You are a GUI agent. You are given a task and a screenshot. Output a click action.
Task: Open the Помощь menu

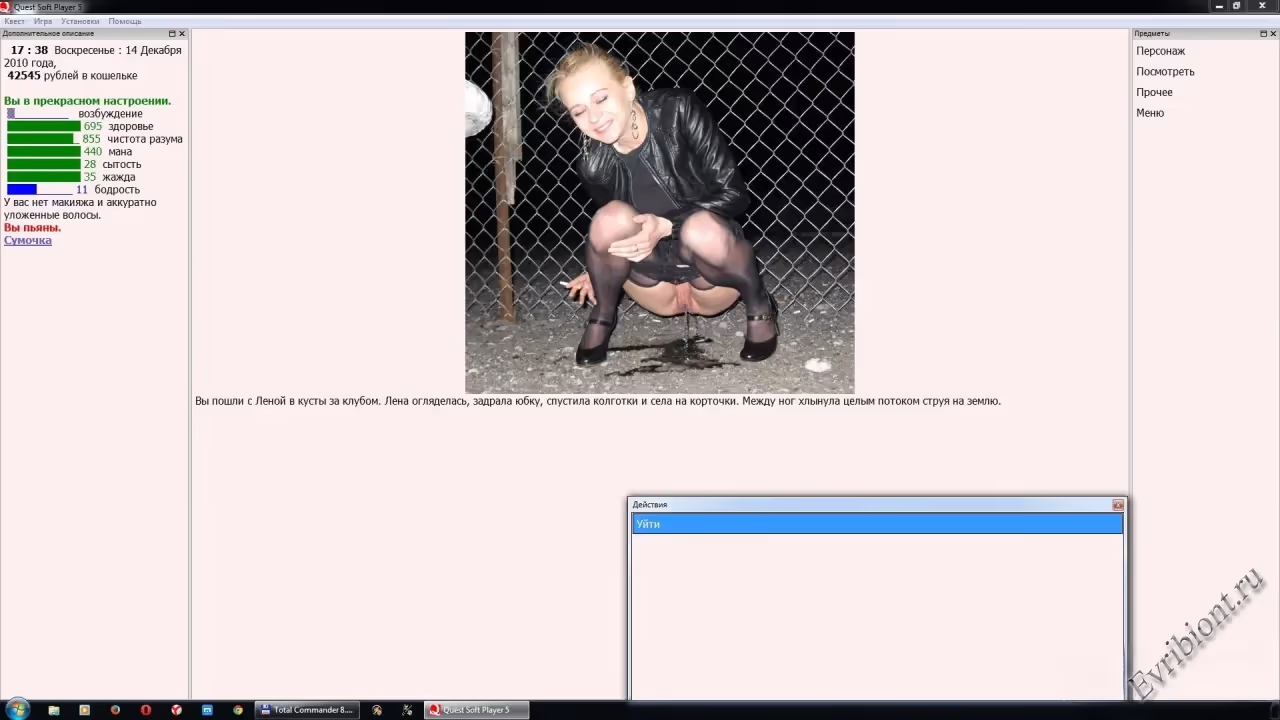tap(125, 21)
